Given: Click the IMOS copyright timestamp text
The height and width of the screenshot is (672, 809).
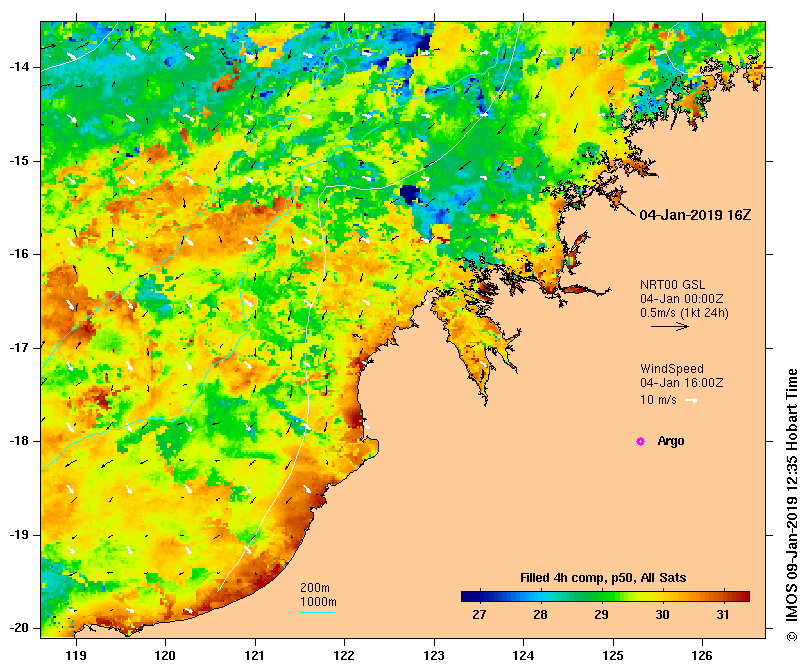Looking at the screenshot, I should (792, 505).
